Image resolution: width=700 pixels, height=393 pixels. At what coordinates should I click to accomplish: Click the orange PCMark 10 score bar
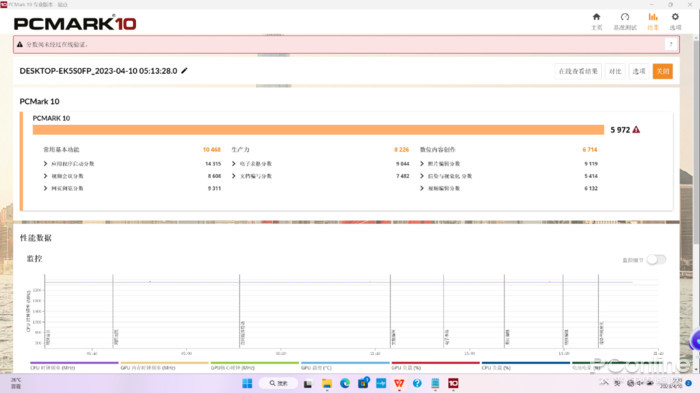[318, 130]
